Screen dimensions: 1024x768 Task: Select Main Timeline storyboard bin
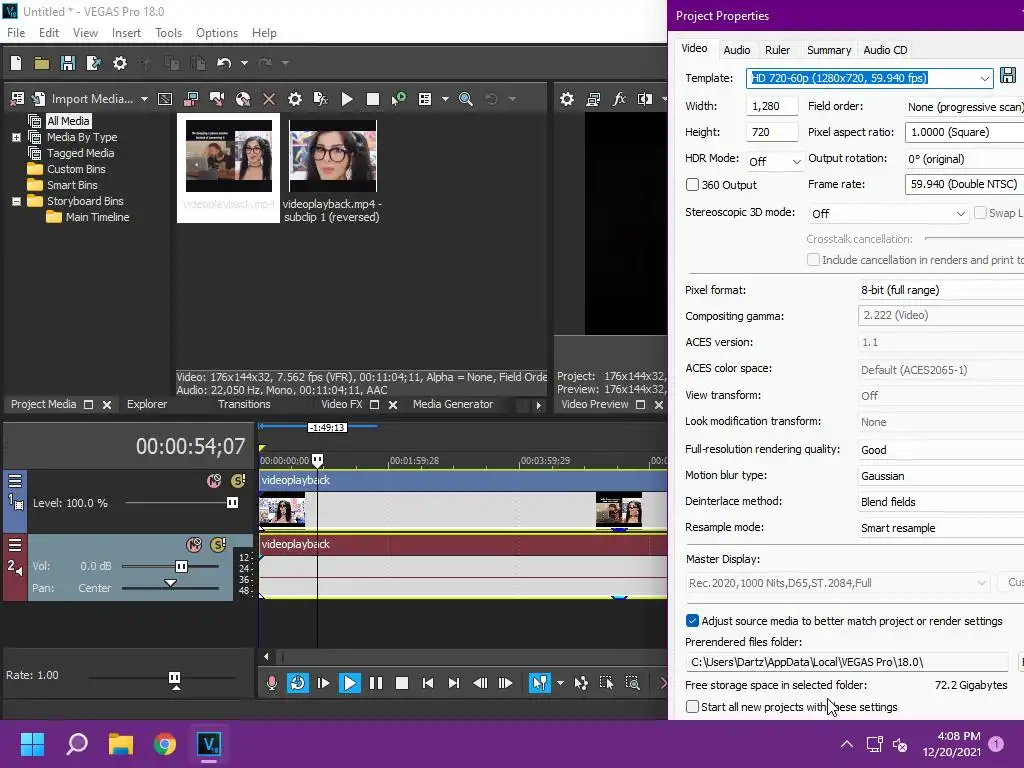(97, 217)
